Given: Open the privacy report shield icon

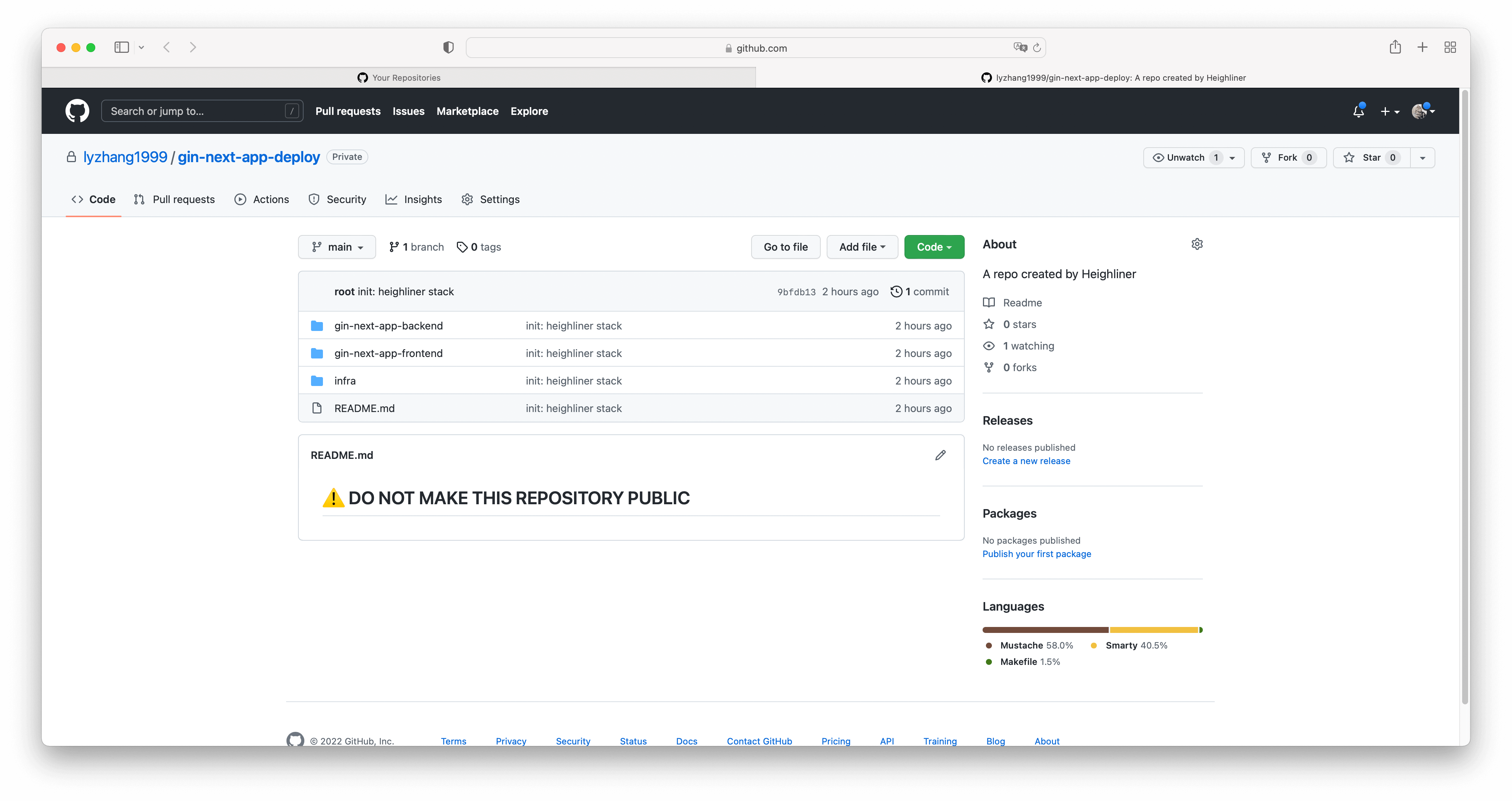Looking at the screenshot, I should pos(448,48).
